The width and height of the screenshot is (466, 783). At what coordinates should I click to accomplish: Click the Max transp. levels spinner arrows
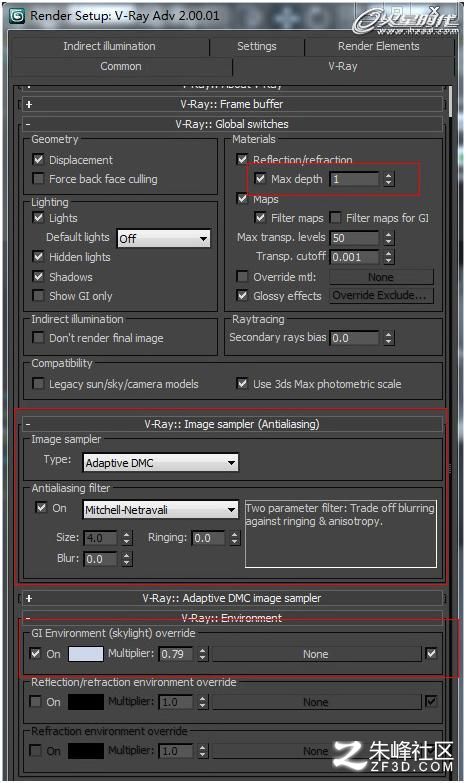click(389, 238)
